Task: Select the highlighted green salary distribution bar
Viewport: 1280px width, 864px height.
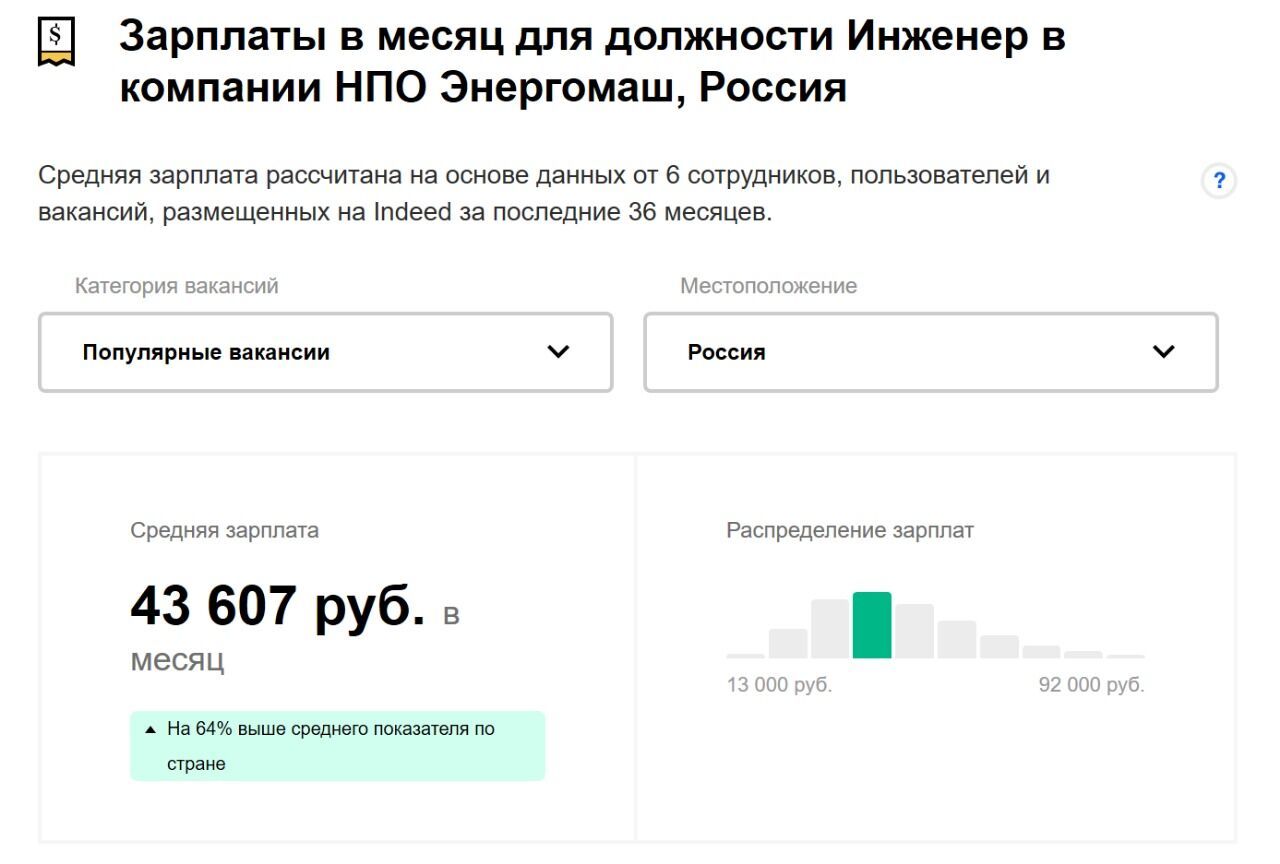Action: 872,625
